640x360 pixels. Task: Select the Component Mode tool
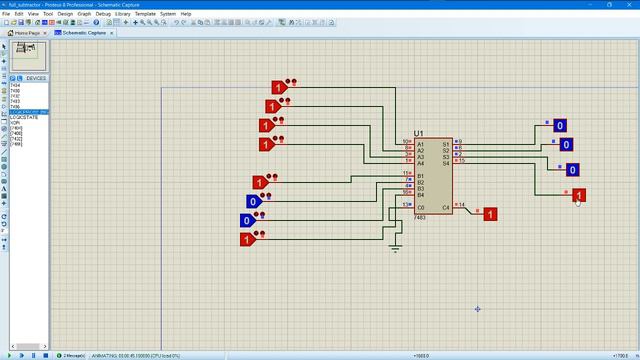point(4,54)
